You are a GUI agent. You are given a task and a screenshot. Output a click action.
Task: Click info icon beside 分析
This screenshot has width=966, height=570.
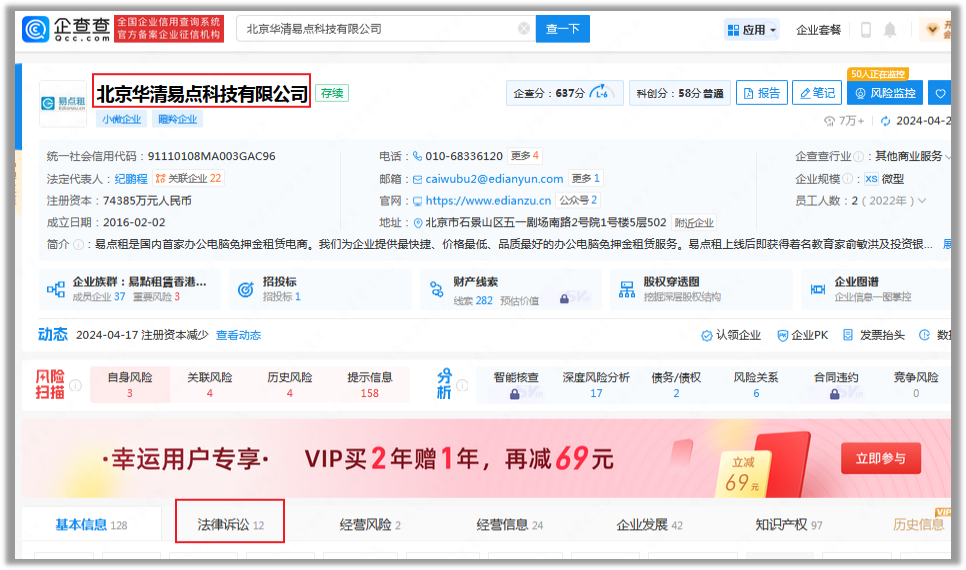462,385
